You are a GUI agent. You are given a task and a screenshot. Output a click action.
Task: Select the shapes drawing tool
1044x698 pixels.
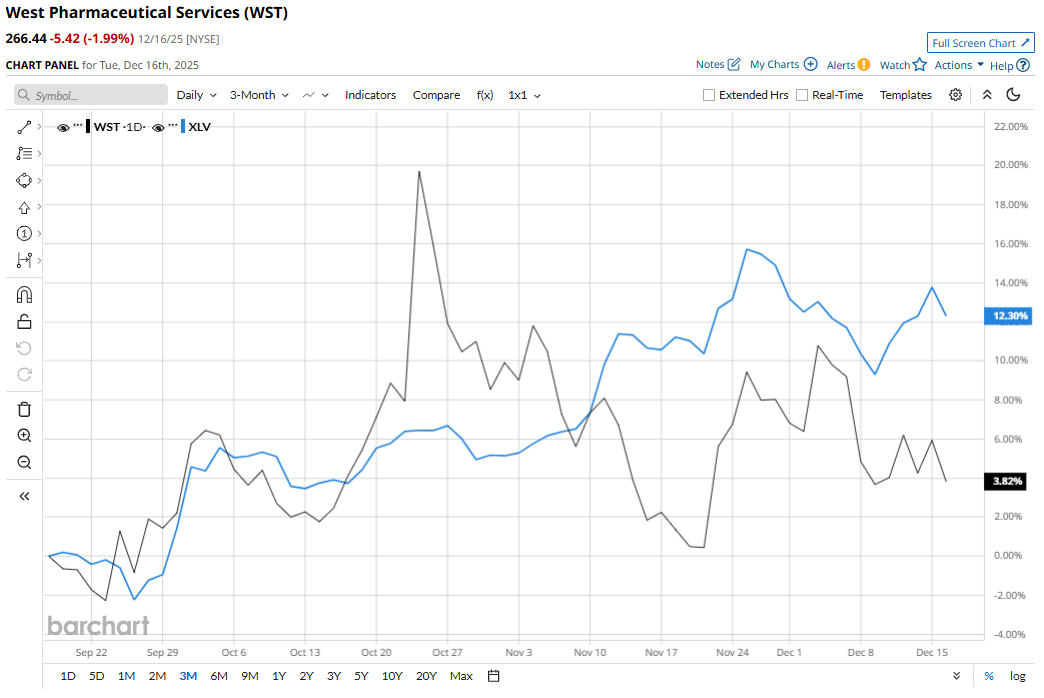click(x=24, y=180)
